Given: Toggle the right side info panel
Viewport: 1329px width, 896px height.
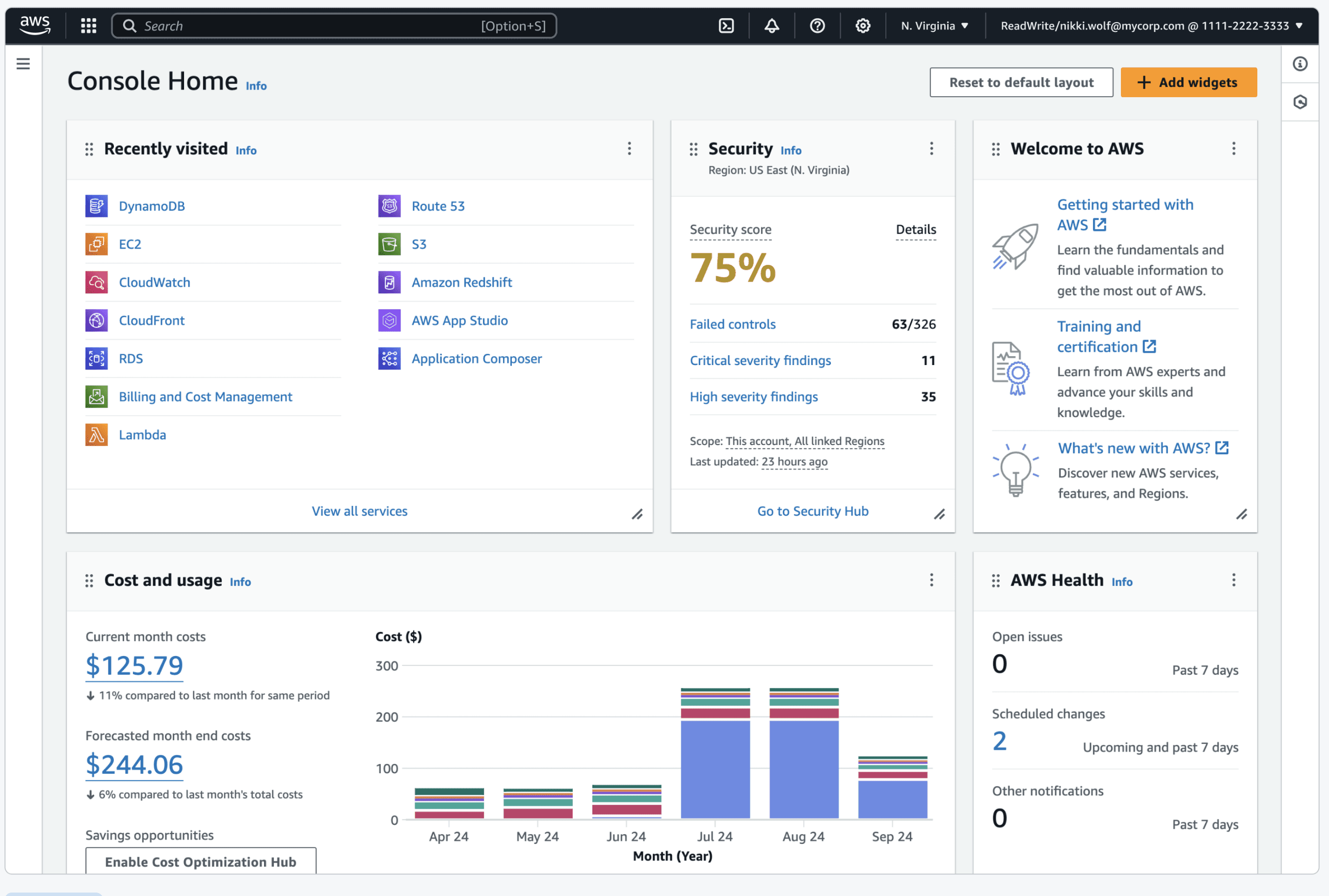Looking at the screenshot, I should [x=1300, y=63].
